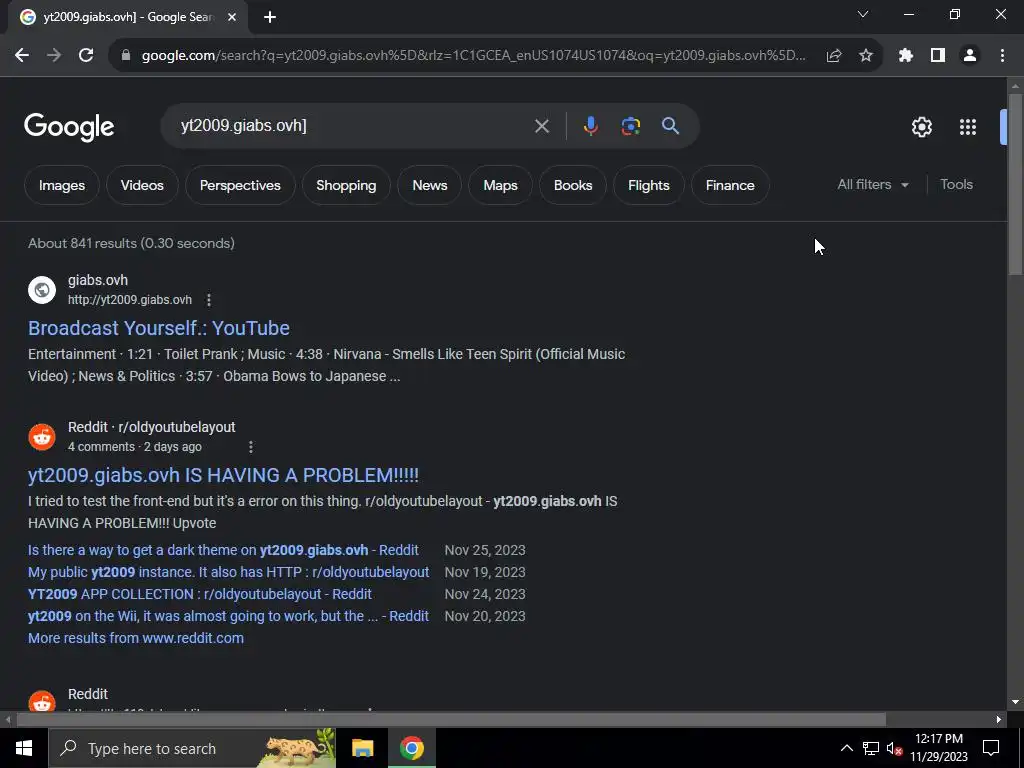
Task: Search by image with Google Lens icon
Action: point(630,126)
